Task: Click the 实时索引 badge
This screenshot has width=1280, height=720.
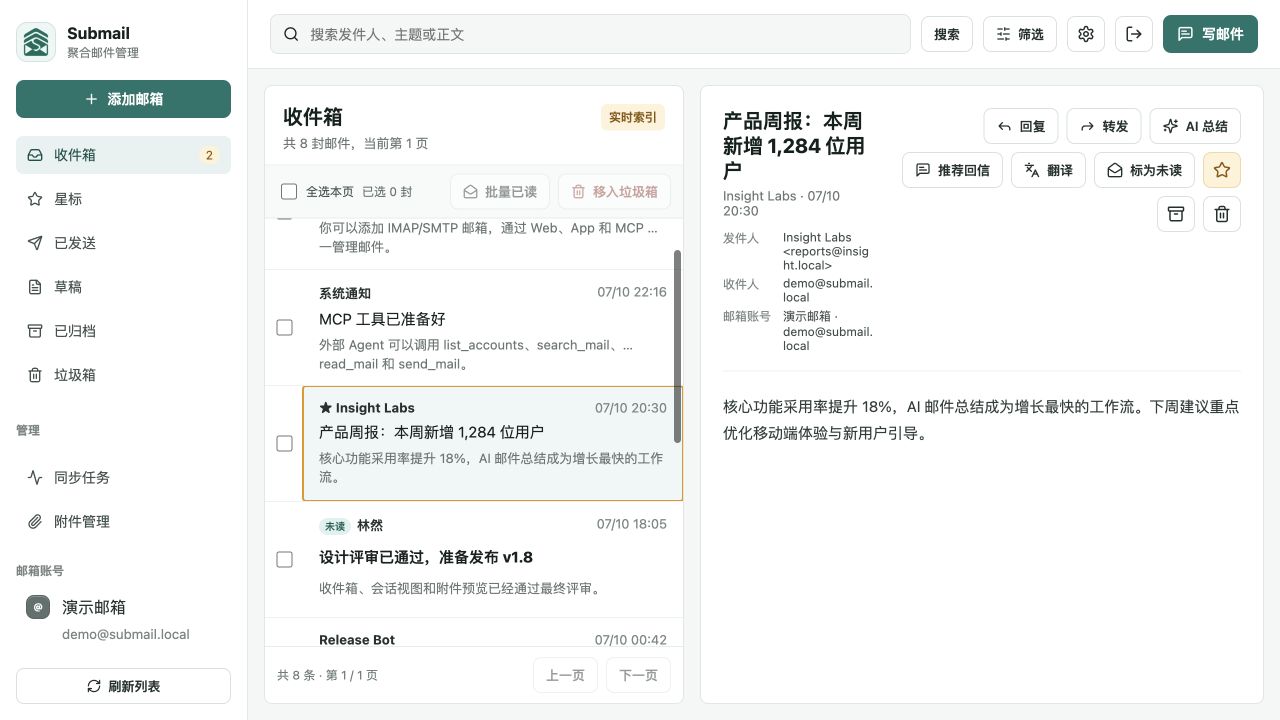Action: tap(633, 117)
